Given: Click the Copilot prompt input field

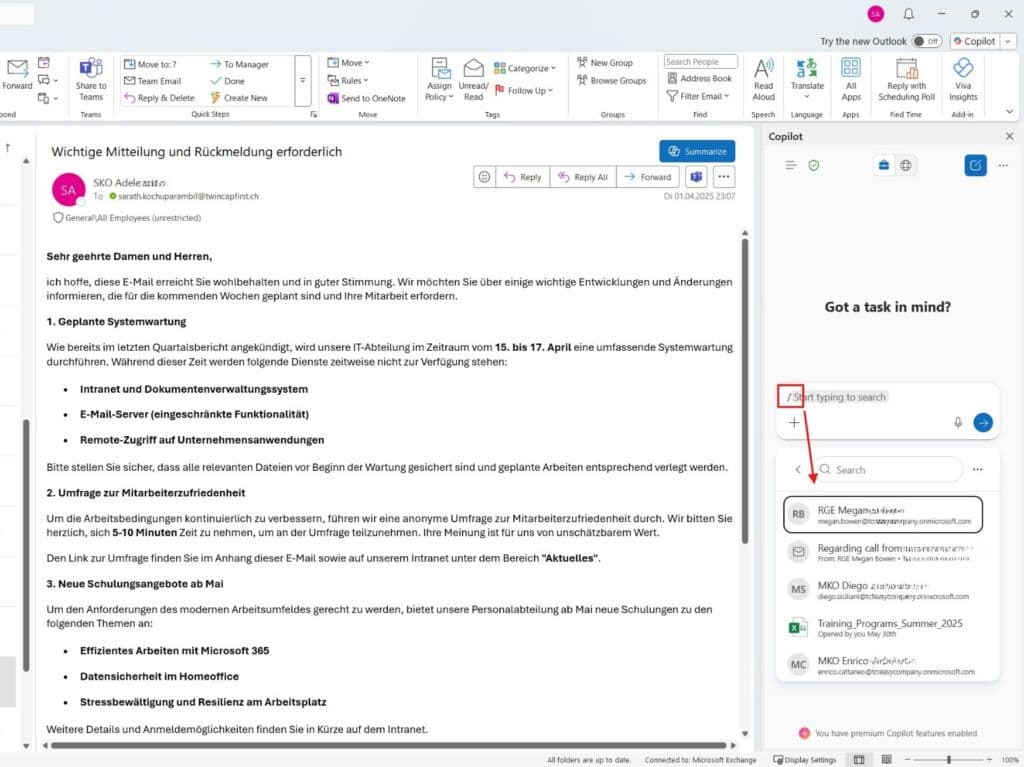Looking at the screenshot, I should pos(888,397).
